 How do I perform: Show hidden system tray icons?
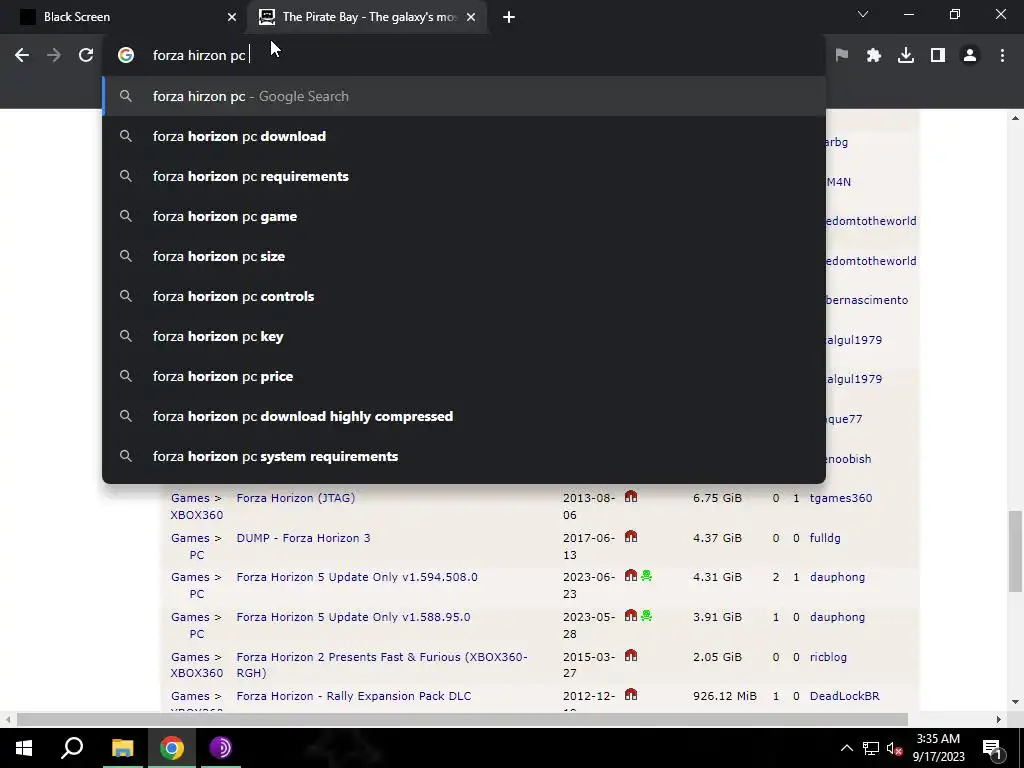[846, 748]
